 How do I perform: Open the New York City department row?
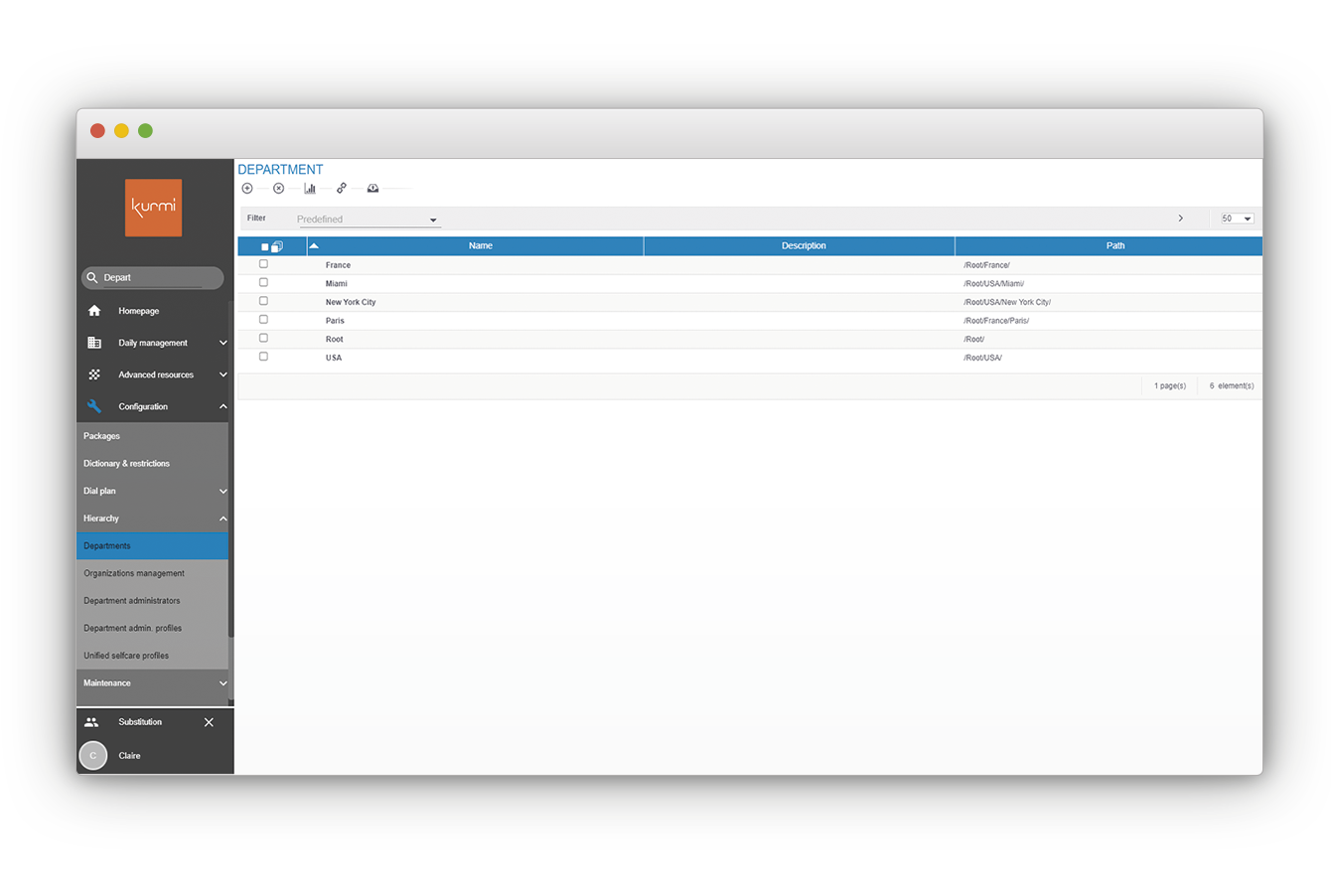750,302
